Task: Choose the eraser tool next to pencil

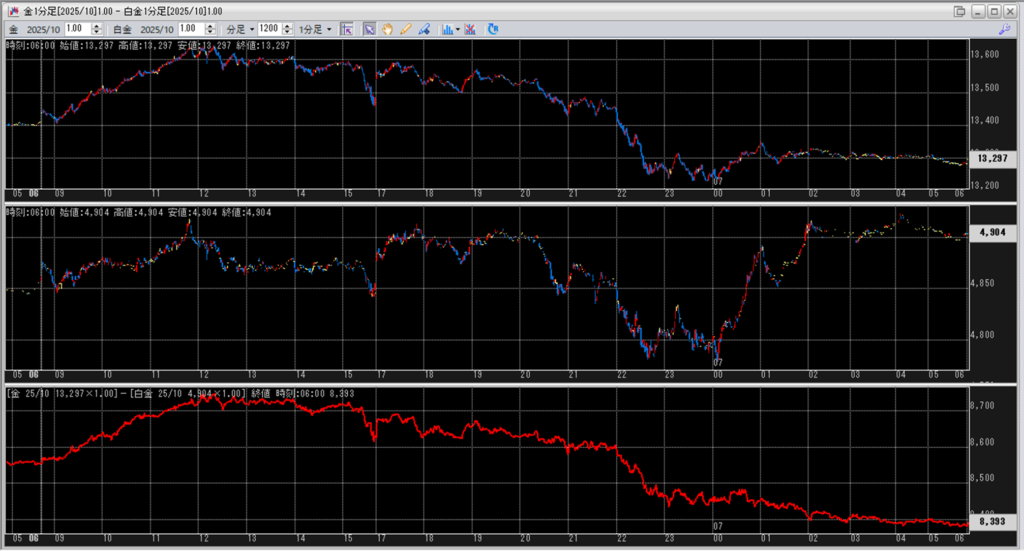Action: [424, 29]
